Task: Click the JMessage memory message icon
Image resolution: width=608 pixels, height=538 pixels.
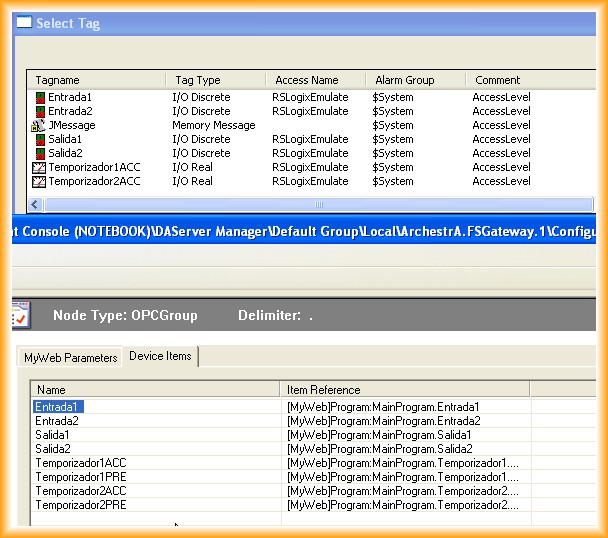Action: (x=39, y=126)
